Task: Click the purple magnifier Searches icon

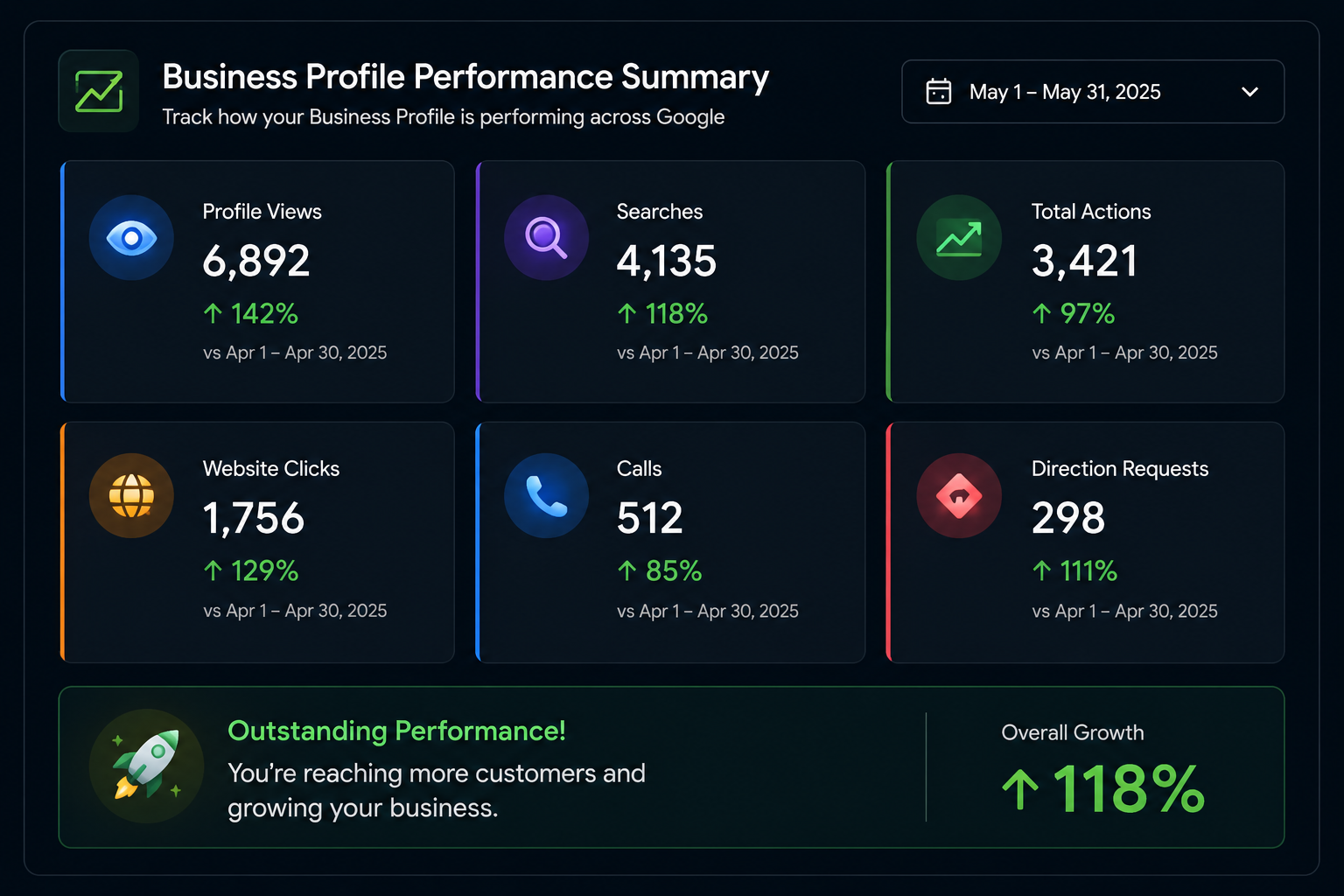Action: coord(546,237)
